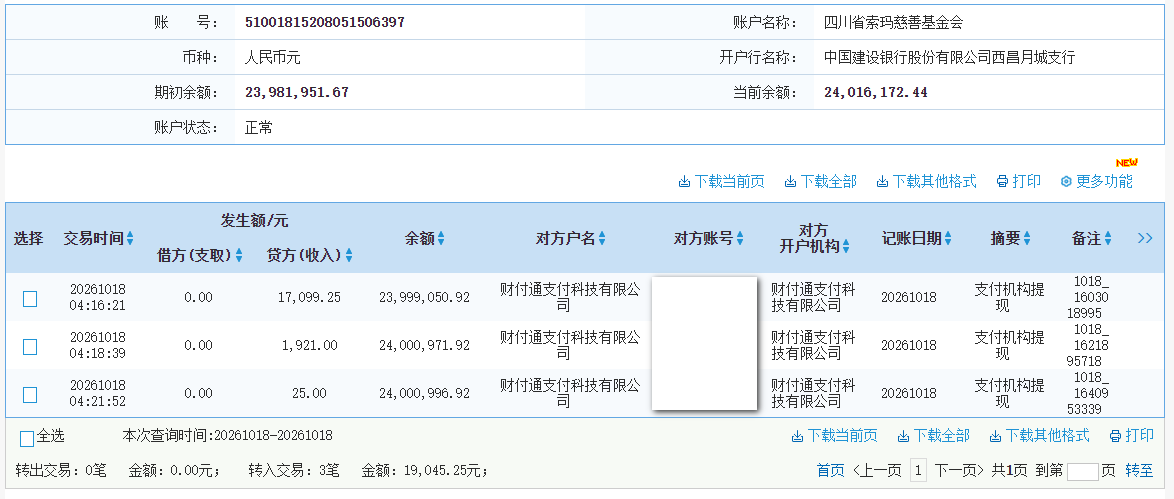Click bottom 打印 print link
Image resolution: width=1174 pixels, height=499 pixels.
click(1131, 436)
